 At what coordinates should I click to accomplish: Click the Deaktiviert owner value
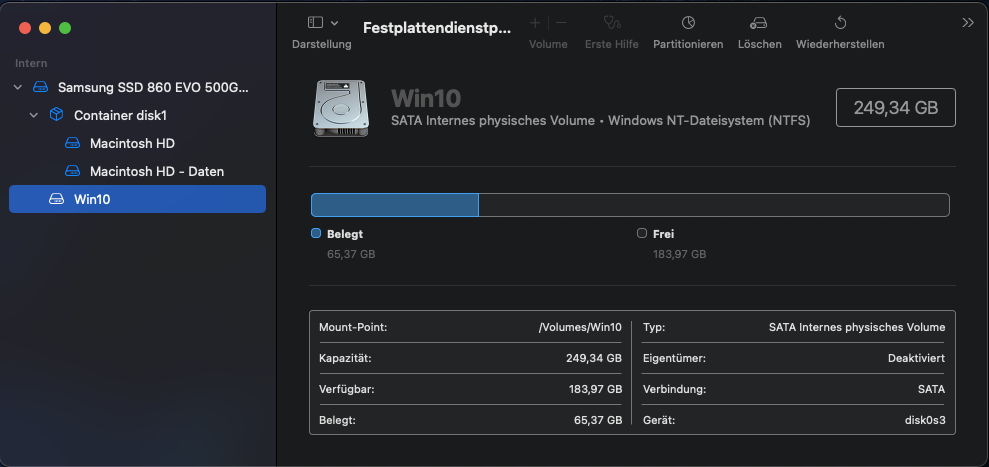(916, 358)
